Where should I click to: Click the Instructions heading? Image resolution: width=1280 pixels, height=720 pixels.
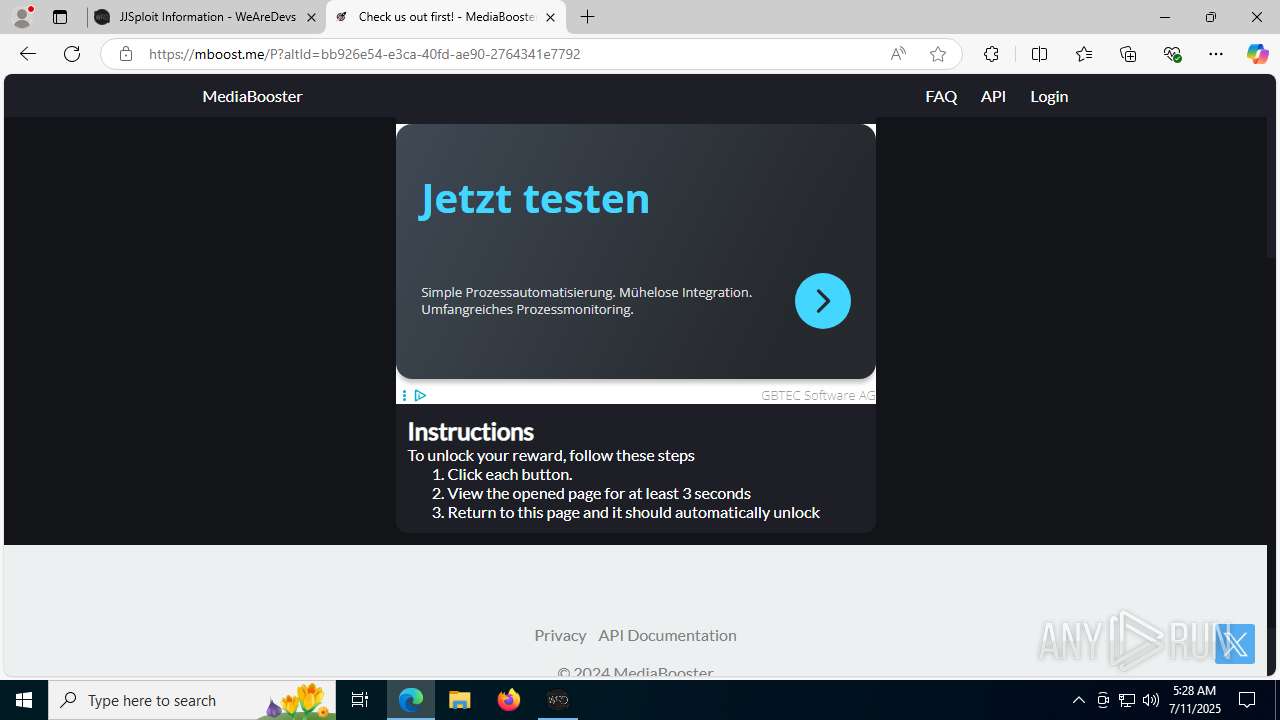point(470,432)
